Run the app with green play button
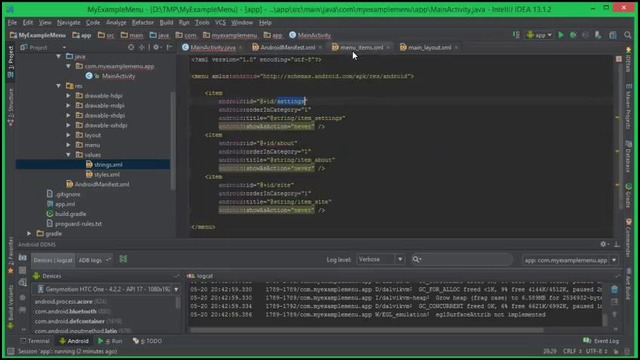Viewport: 640px width, 360px height. click(x=561, y=35)
